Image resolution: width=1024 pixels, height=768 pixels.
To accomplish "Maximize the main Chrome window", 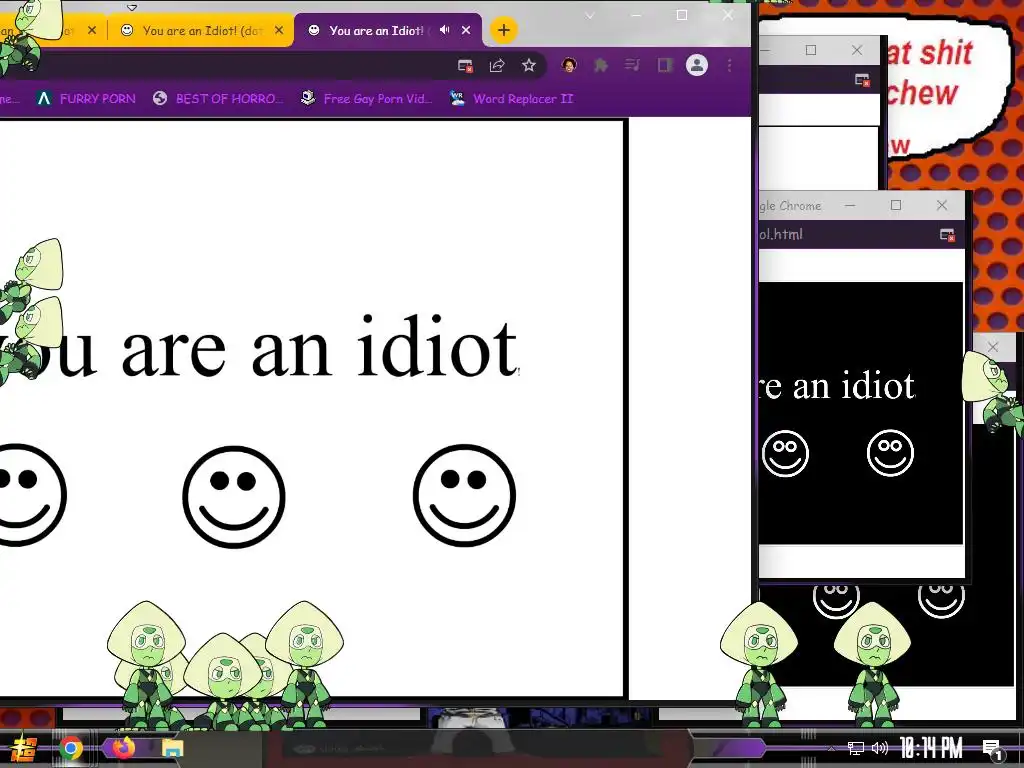I will [x=682, y=15].
